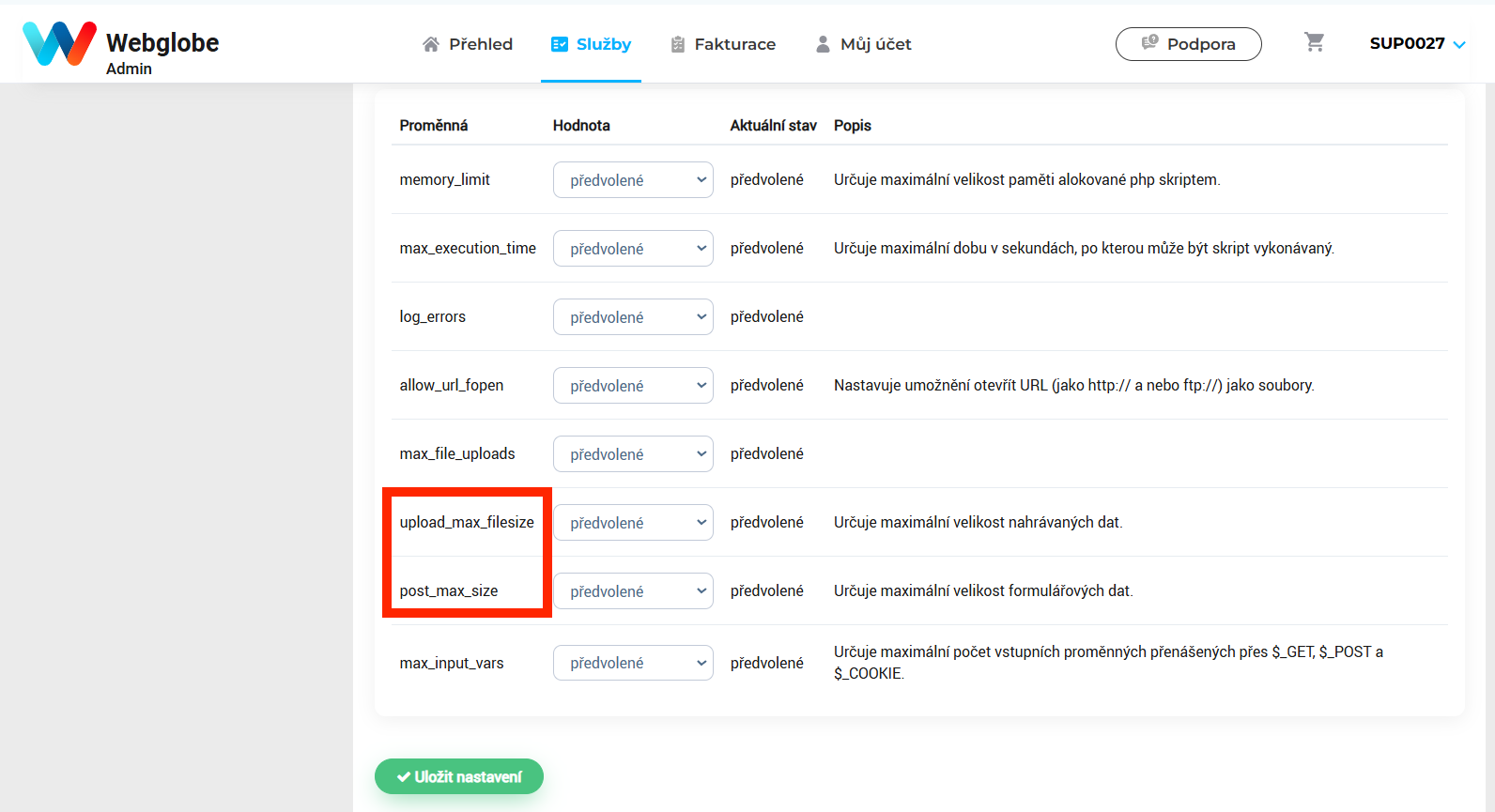Click the Můj účet person icon

point(824,44)
